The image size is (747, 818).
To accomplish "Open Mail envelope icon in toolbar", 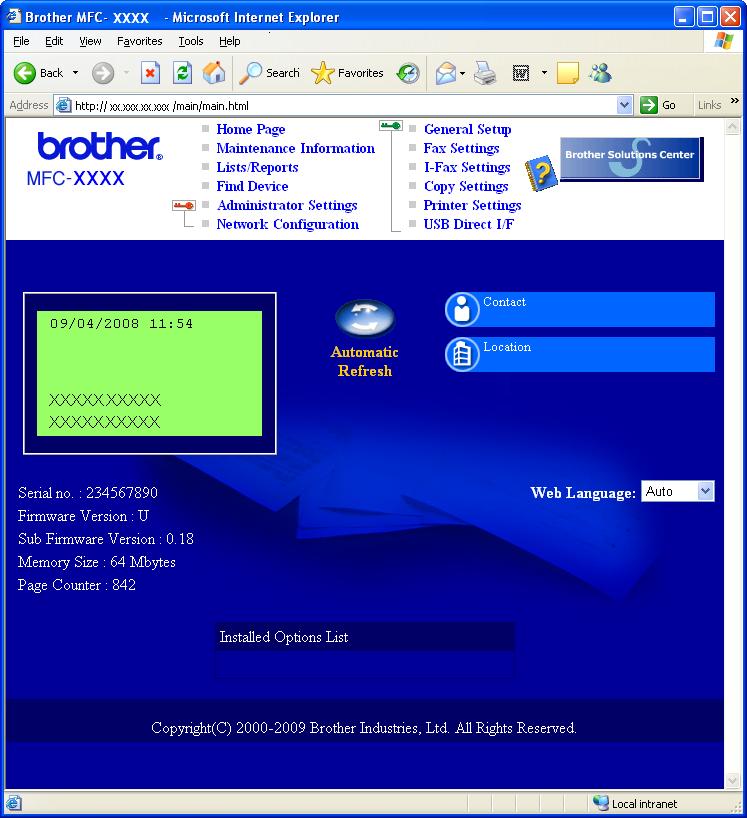I will coord(445,73).
